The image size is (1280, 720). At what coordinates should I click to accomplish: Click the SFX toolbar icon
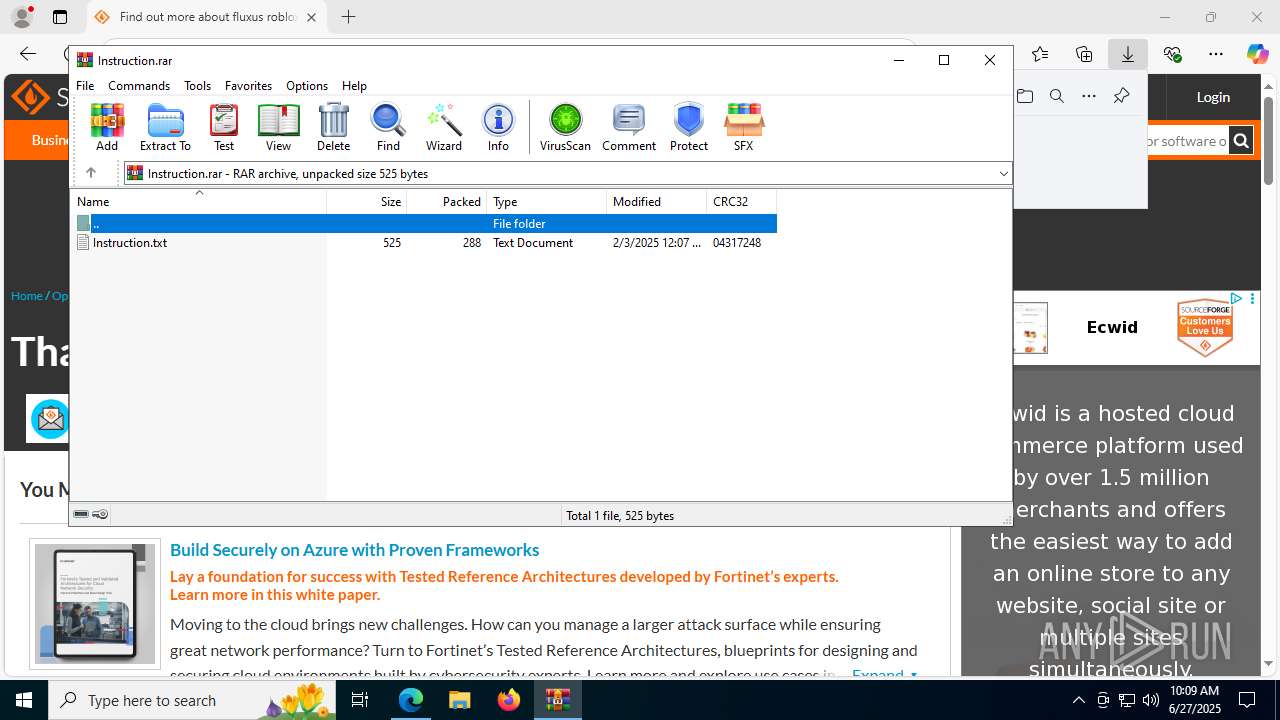coord(743,127)
